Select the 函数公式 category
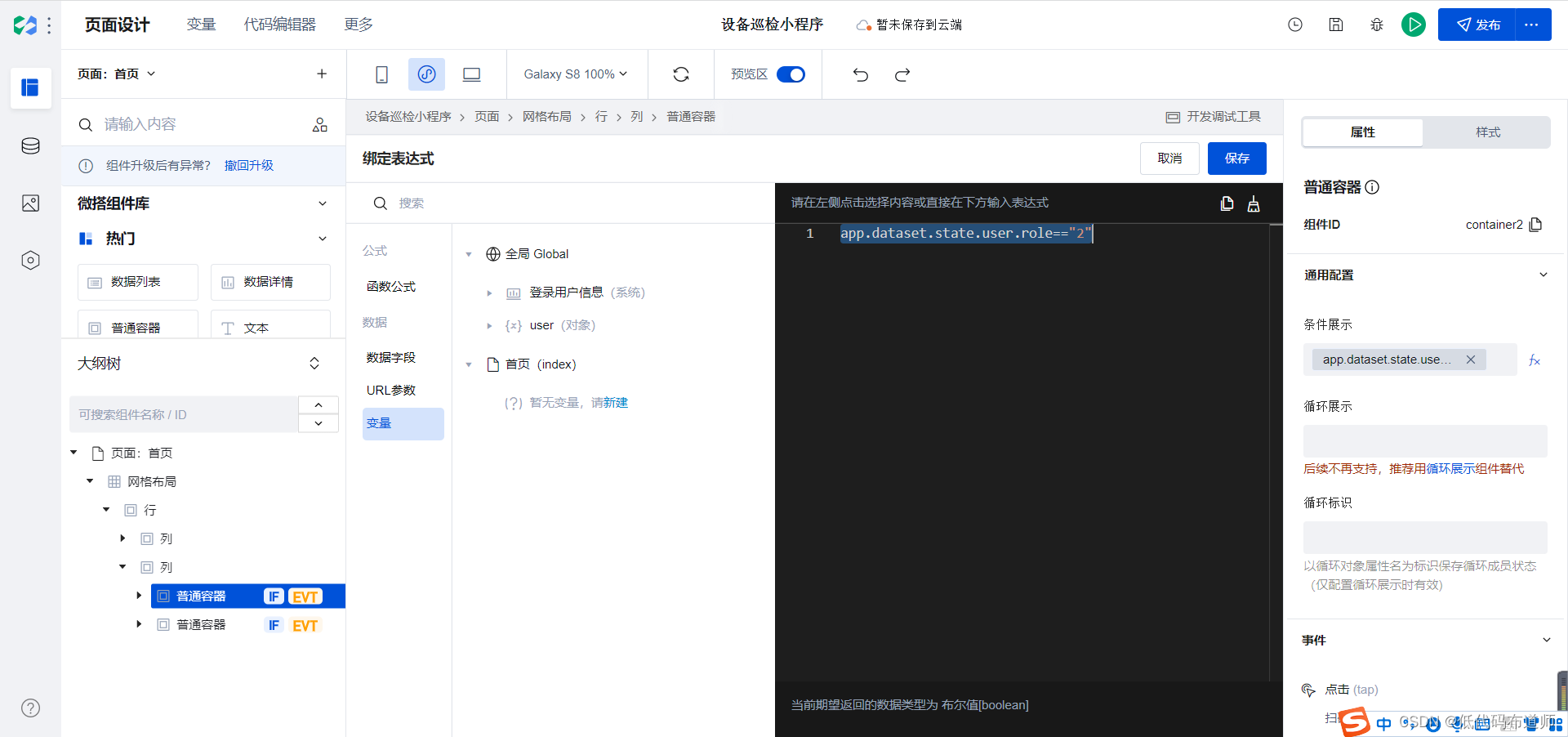The image size is (1568, 737). click(x=391, y=287)
